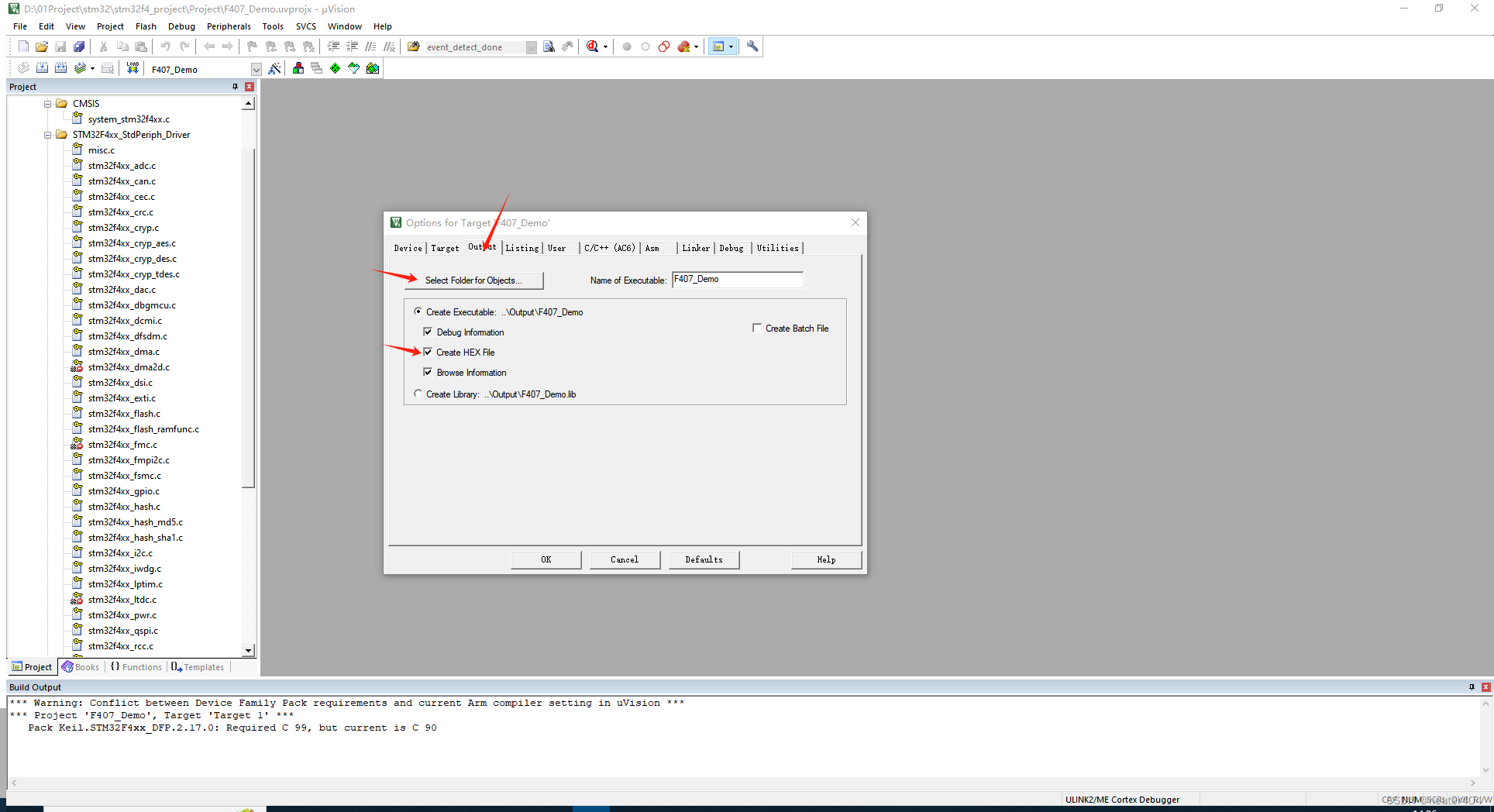Open the Flash menu
The width and height of the screenshot is (1494, 812).
[146, 26]
